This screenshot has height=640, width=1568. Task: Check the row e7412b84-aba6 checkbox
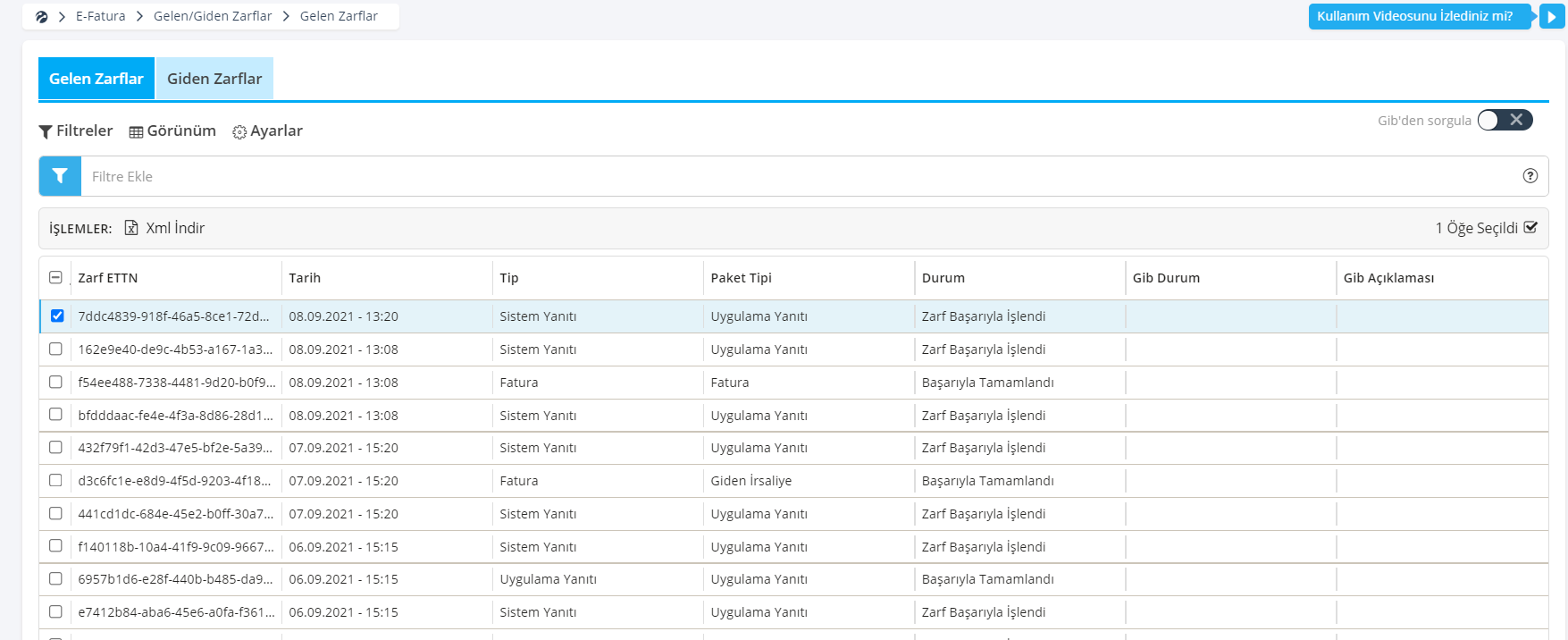pos(55,611)
